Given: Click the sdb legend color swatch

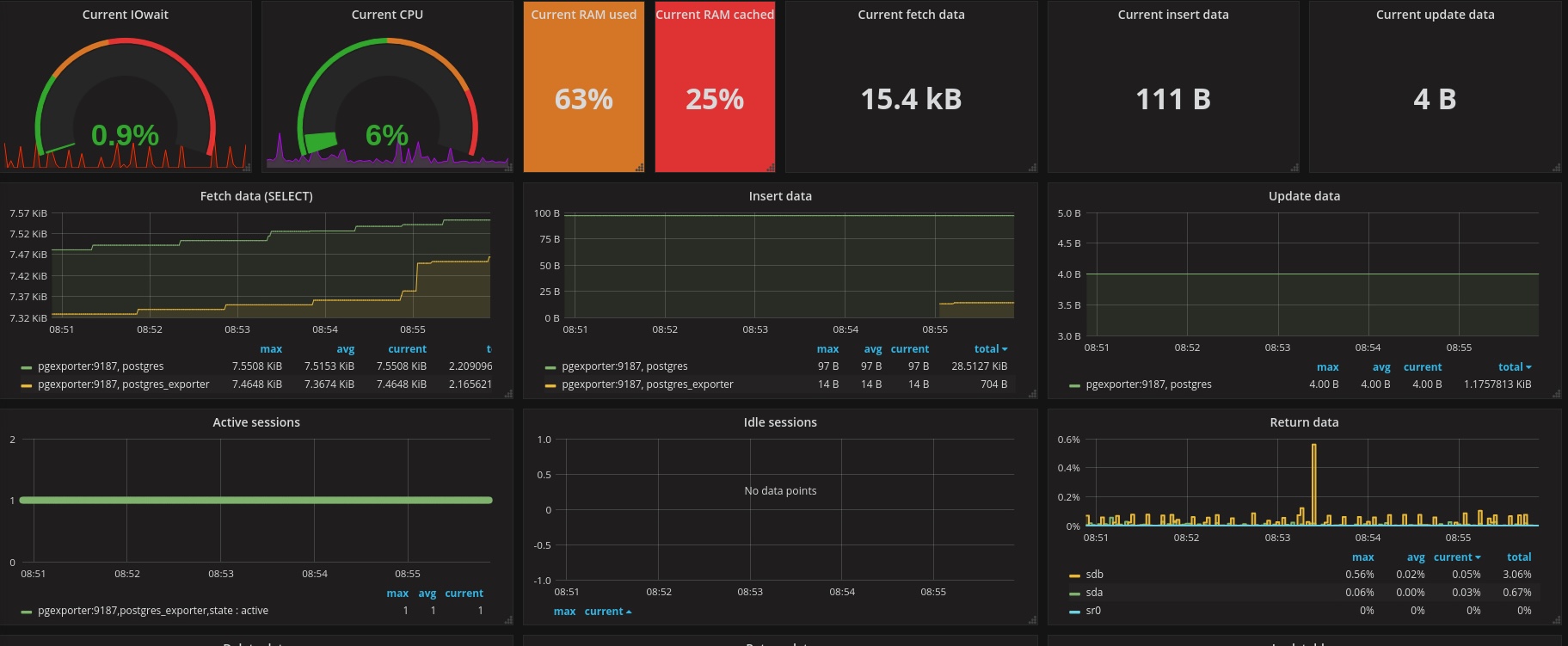Looking at the screenshot, I should click(1074, 575).
